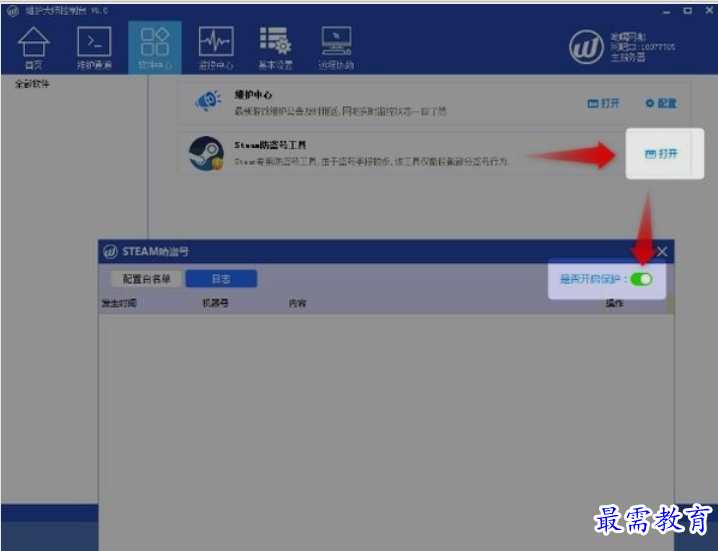Close the STEAM防盗号 dialog

(662, 251)
